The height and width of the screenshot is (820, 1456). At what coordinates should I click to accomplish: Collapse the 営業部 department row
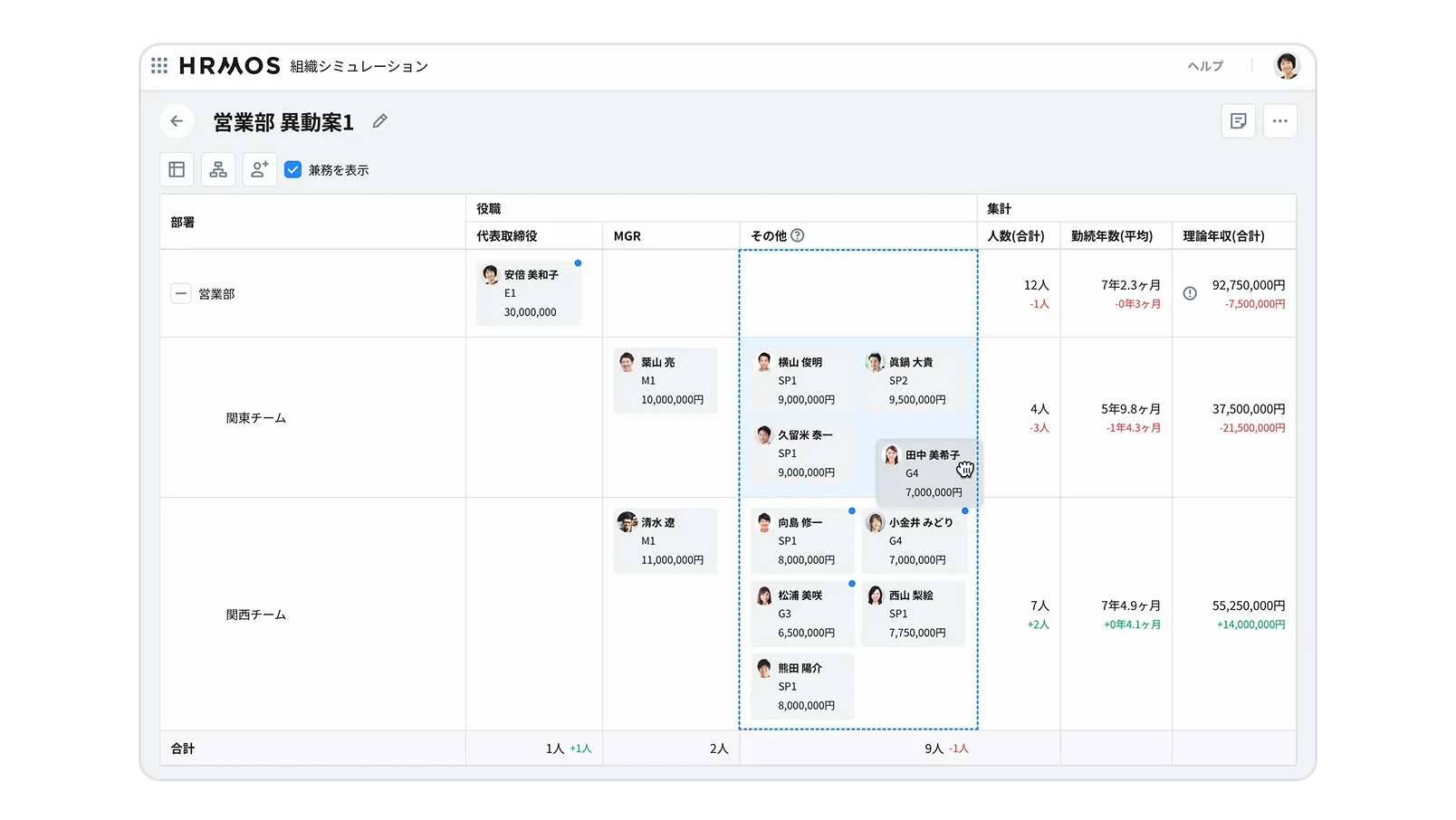[x=181, y=293]
